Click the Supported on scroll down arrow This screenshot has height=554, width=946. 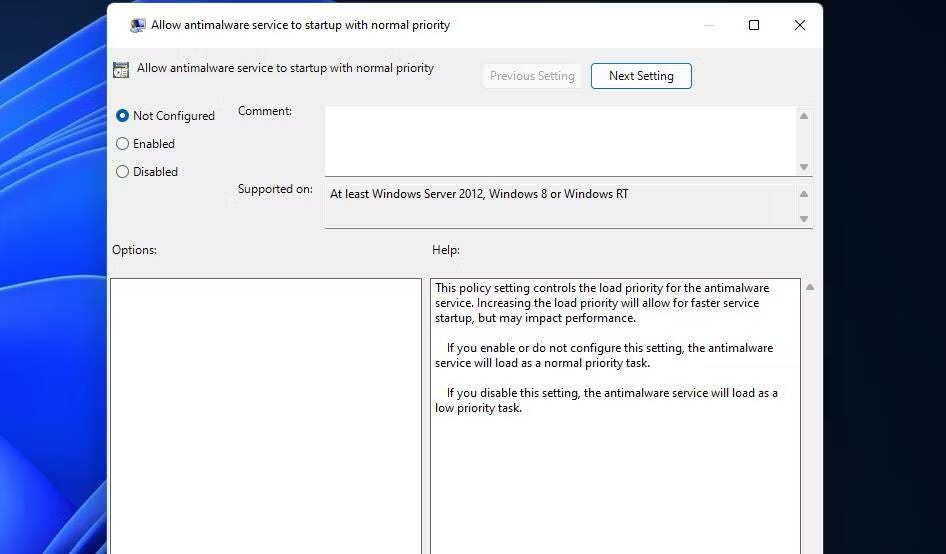tap(804, 218)
